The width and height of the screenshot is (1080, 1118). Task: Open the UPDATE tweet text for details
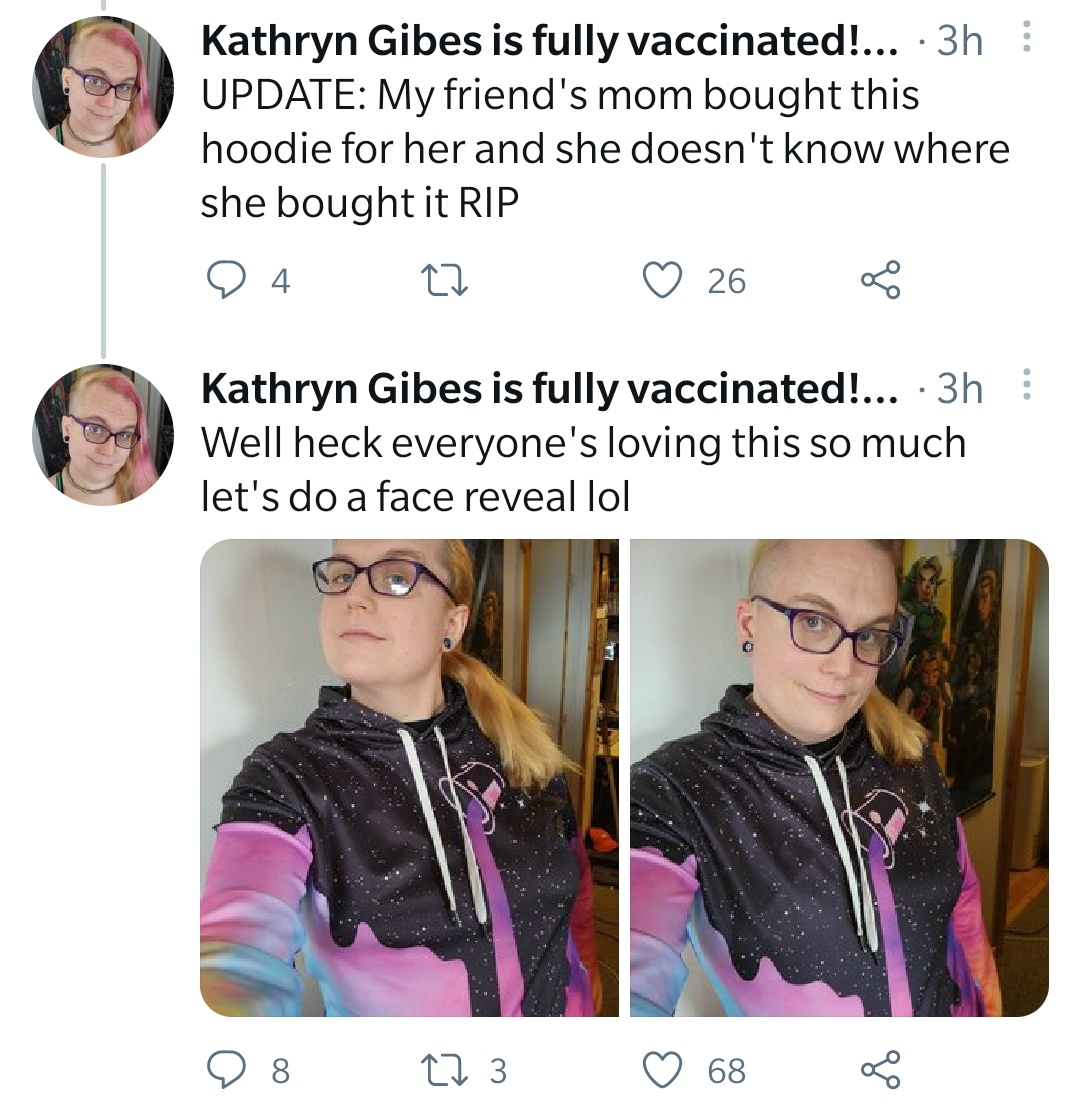[x=605, y=148]
